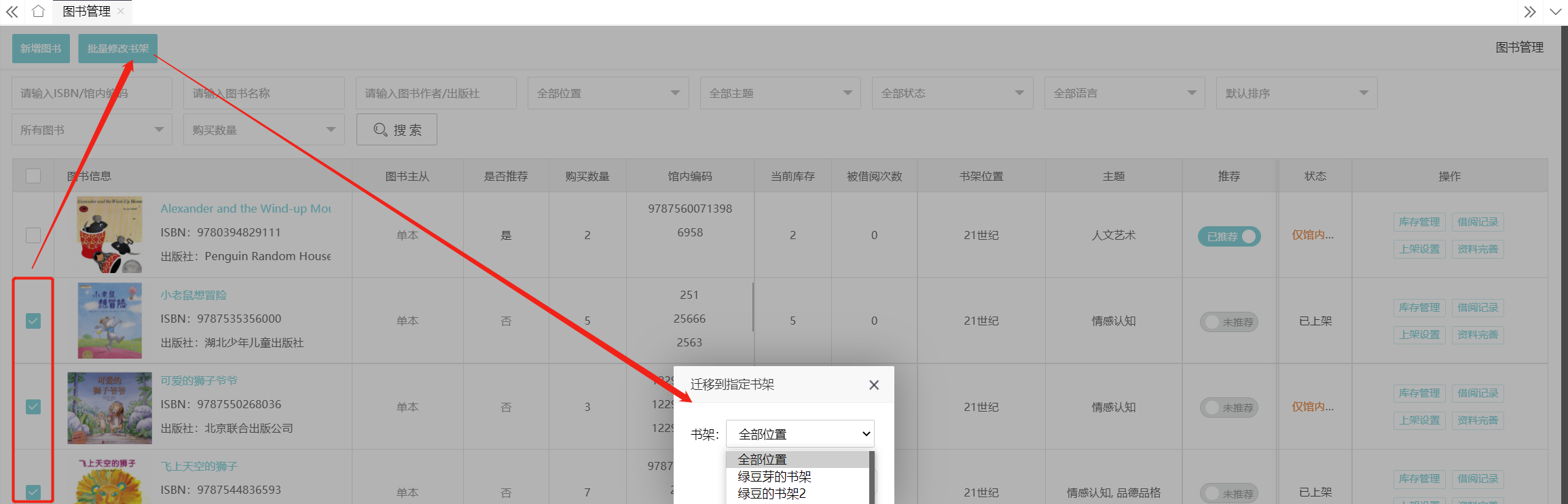The image size is (1568, 504).
Task: Click 资料完善 for Alexander book row
Action: click(1478, 249)
